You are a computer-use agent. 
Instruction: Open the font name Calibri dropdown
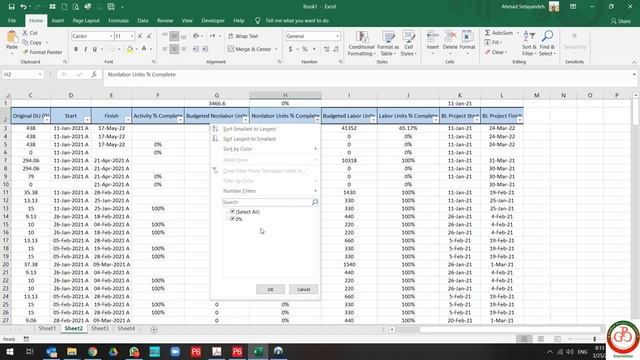(111, 36)
